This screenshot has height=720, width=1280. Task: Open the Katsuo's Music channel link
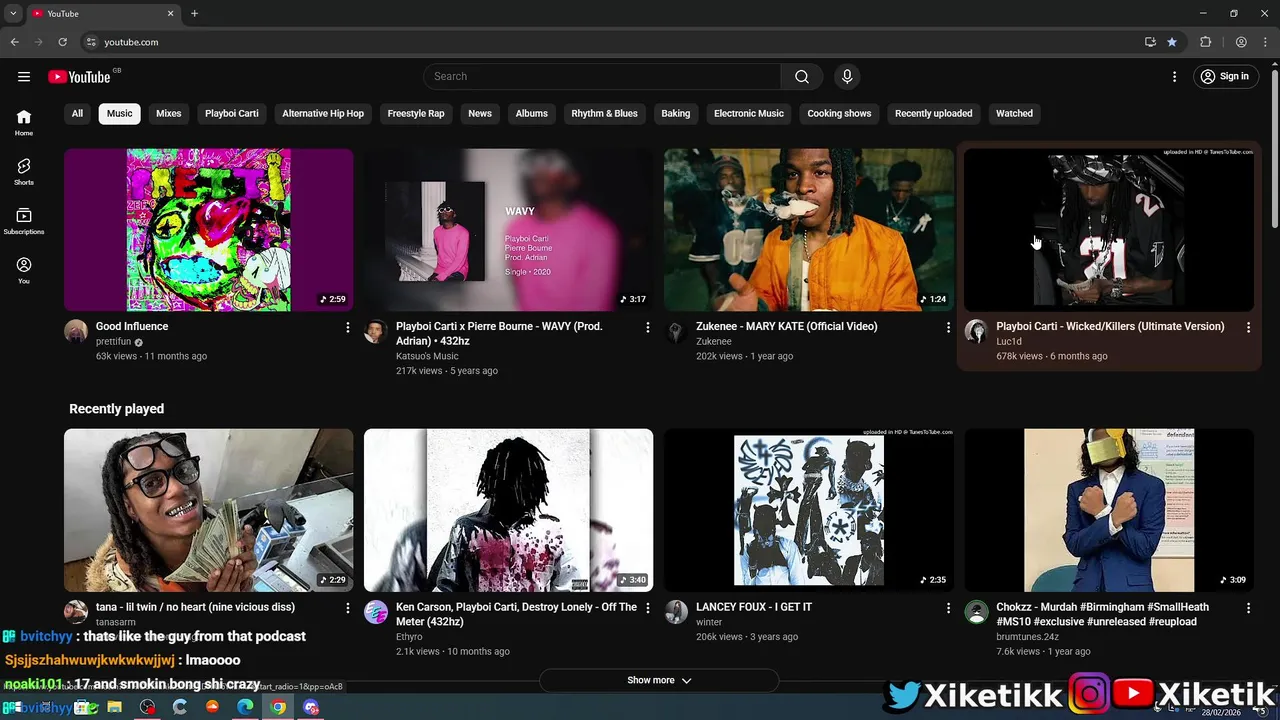pos(427,356)
